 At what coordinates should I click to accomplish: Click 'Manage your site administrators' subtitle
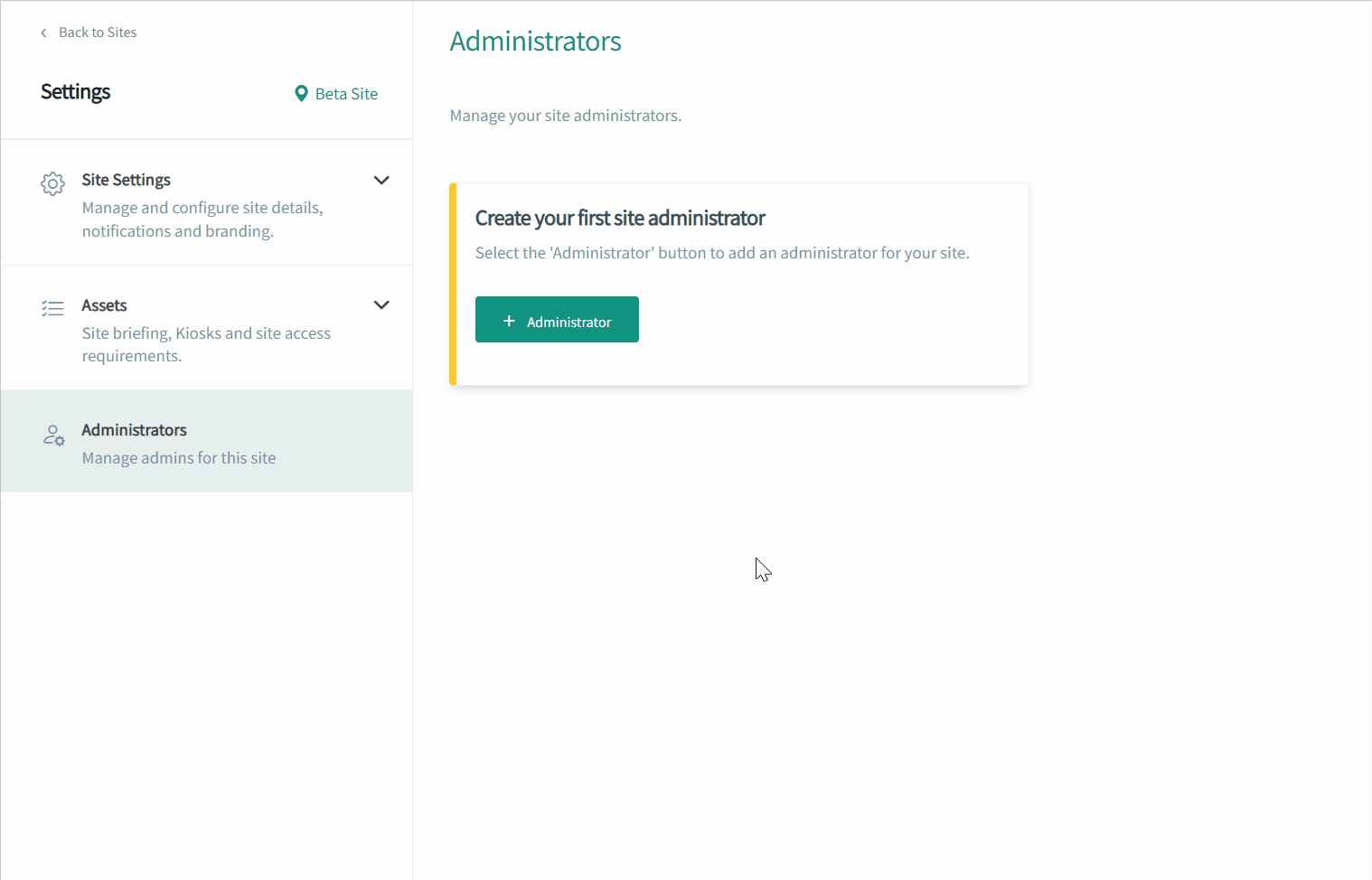566,116
